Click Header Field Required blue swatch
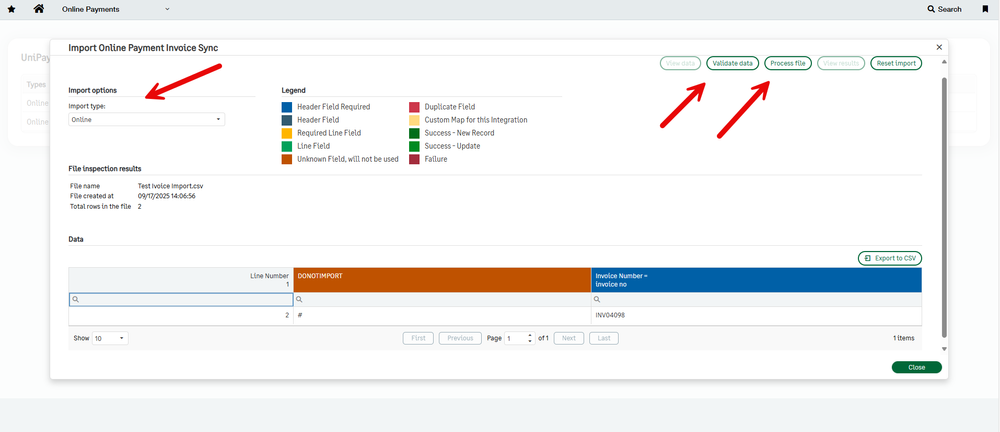1000x432 pixels. 287,107
